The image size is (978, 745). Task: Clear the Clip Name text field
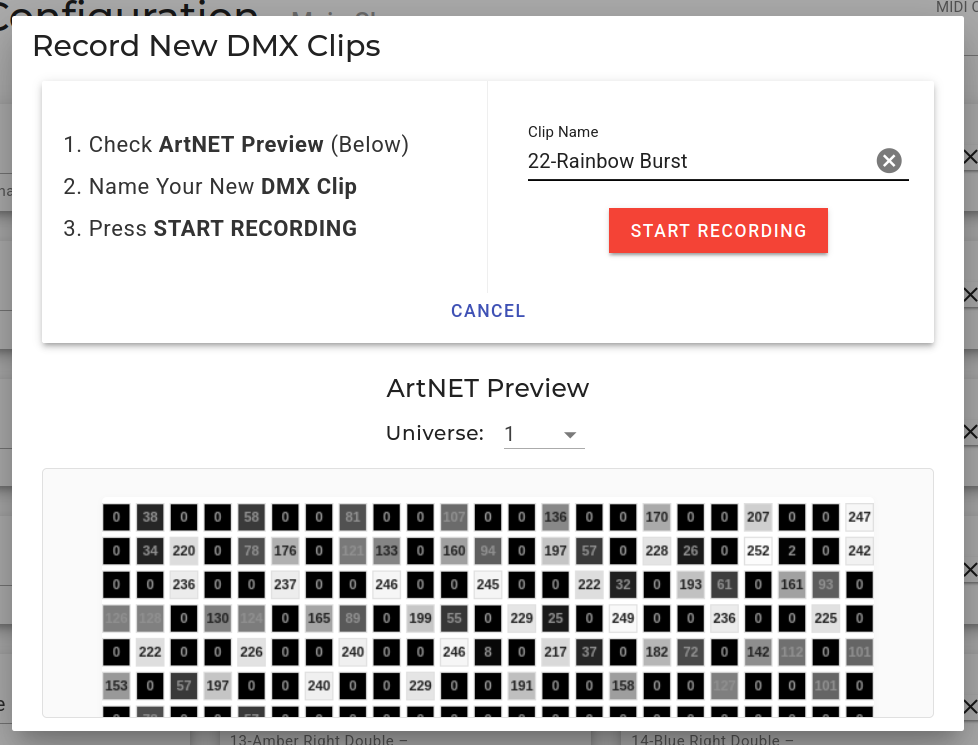pyautogui.click(x=889, y=161)
